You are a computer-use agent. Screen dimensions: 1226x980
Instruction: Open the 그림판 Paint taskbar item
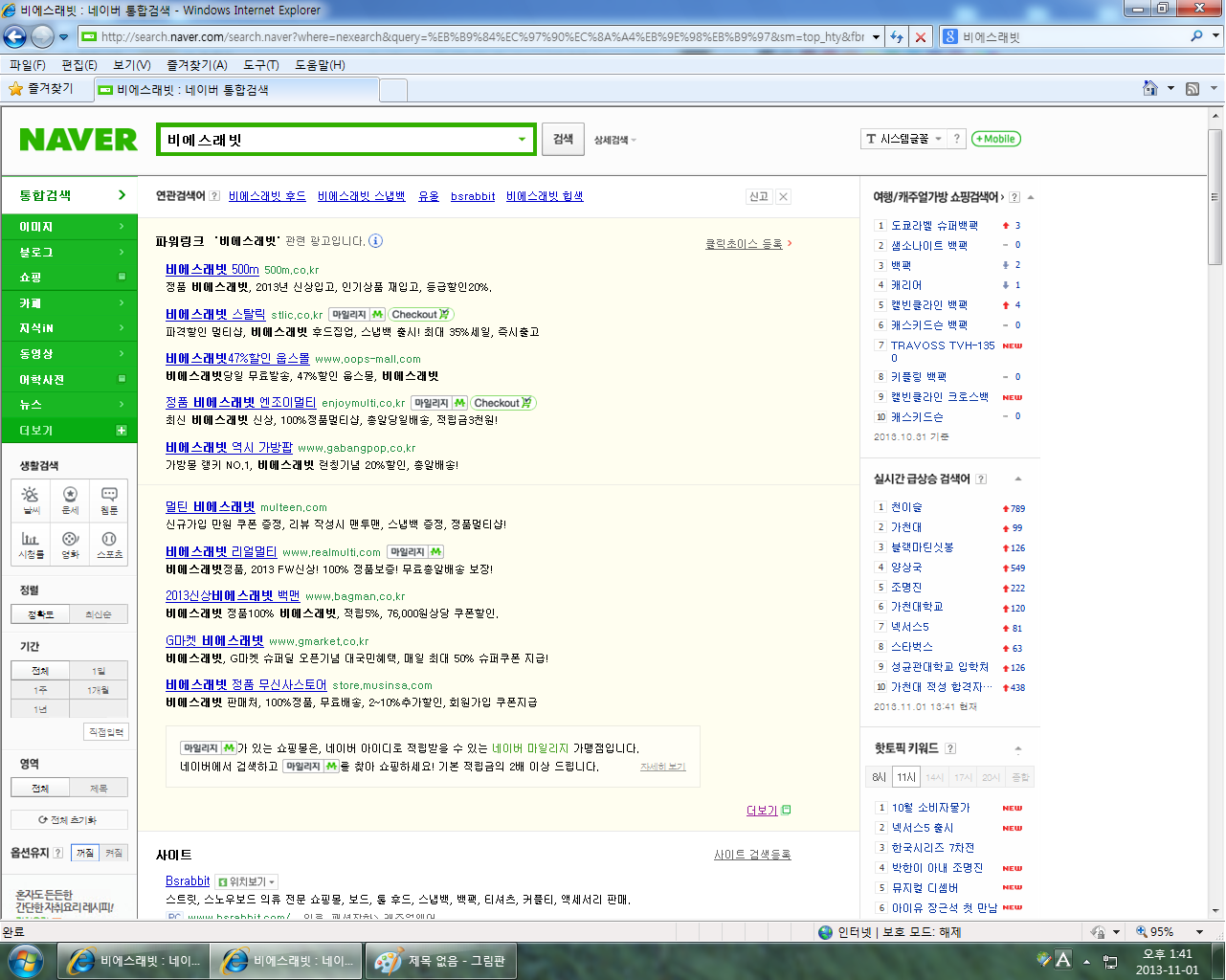click(x=440, y=961)
